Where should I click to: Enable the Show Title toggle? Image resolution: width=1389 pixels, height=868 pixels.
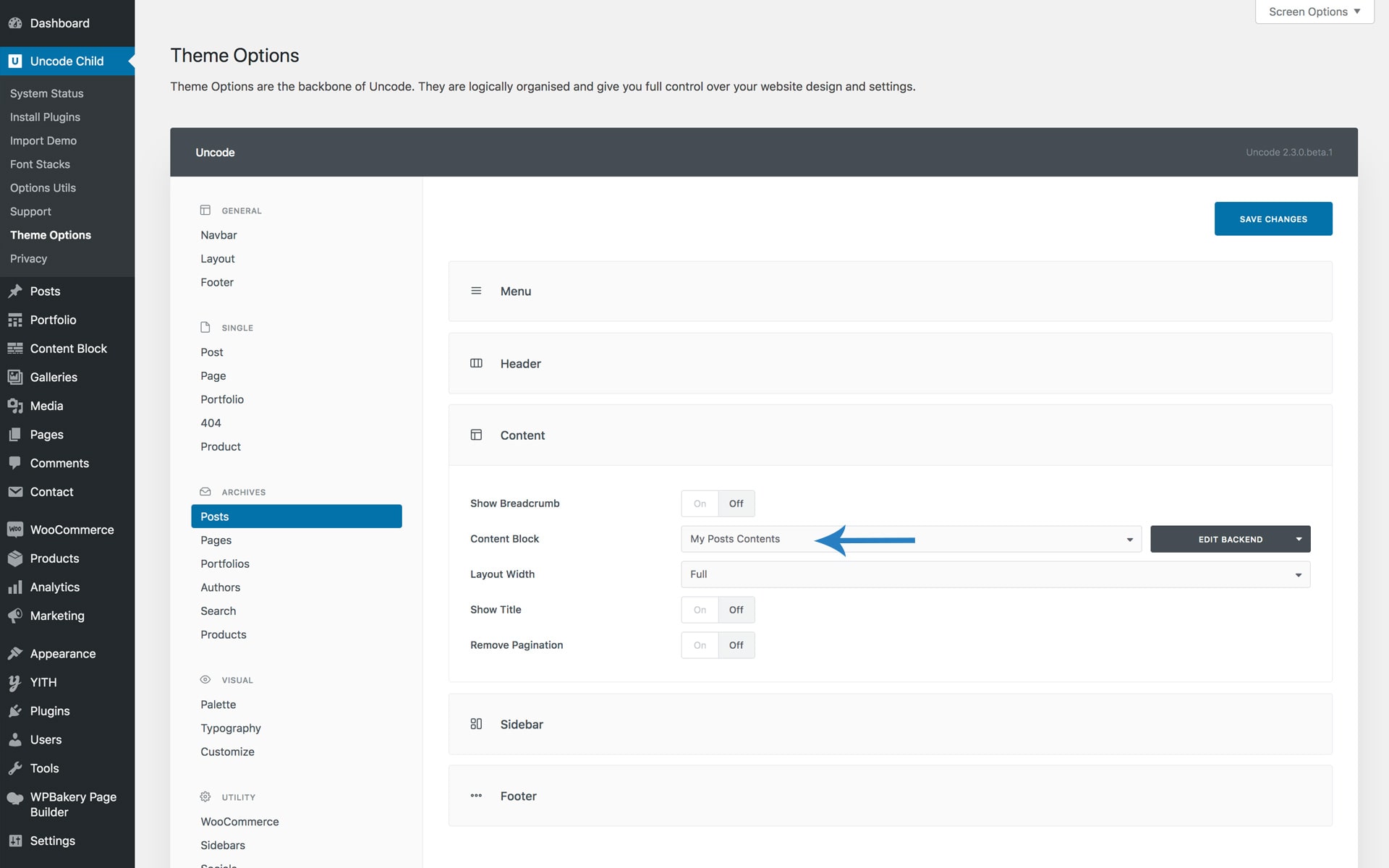click(700, 610)
